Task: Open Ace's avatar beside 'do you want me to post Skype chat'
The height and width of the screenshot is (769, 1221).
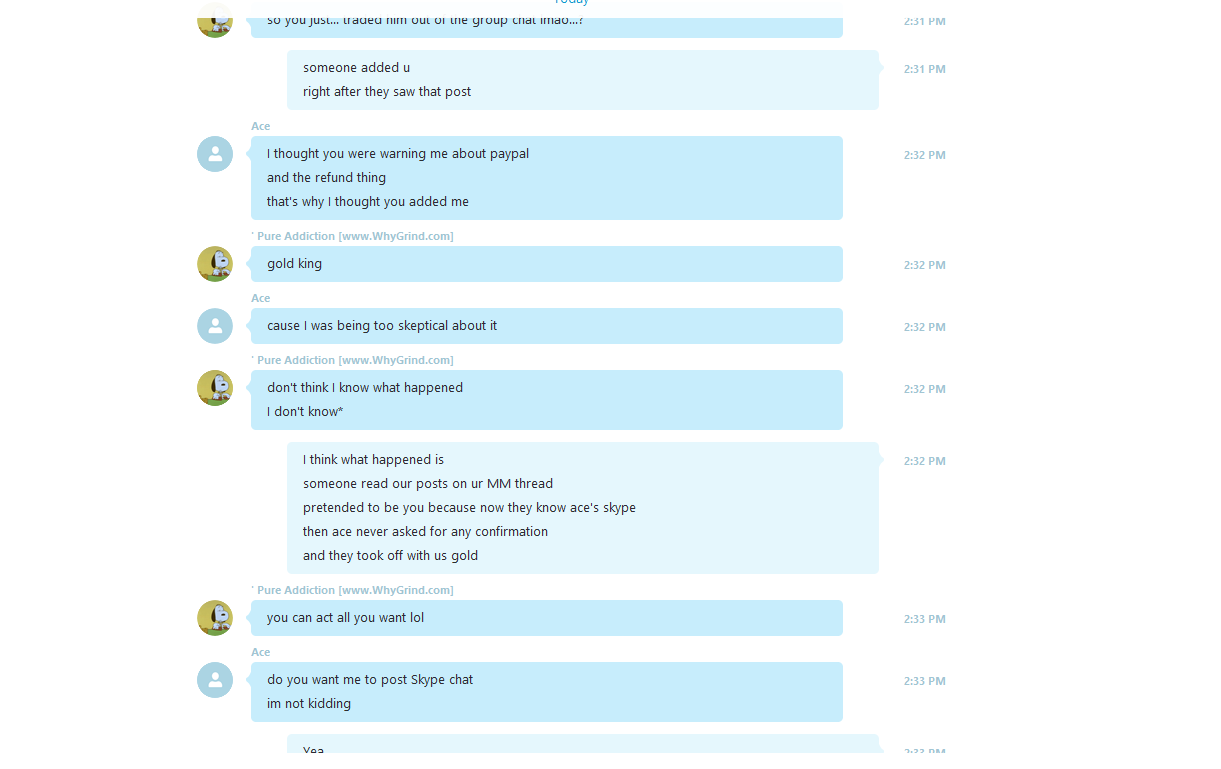Action: [x=215, y=680]
